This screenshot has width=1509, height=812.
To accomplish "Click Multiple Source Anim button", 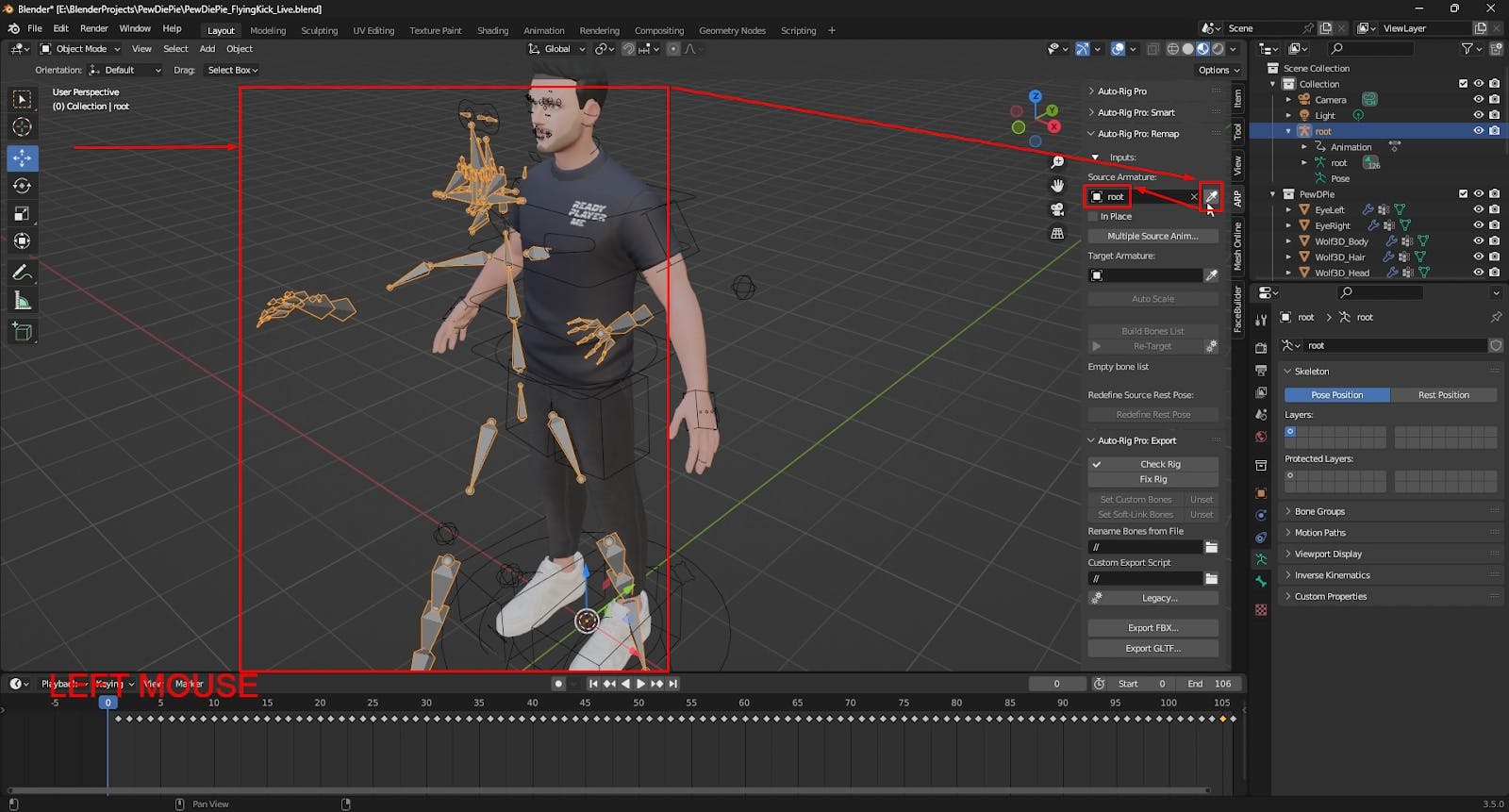I will [1152, 237].
